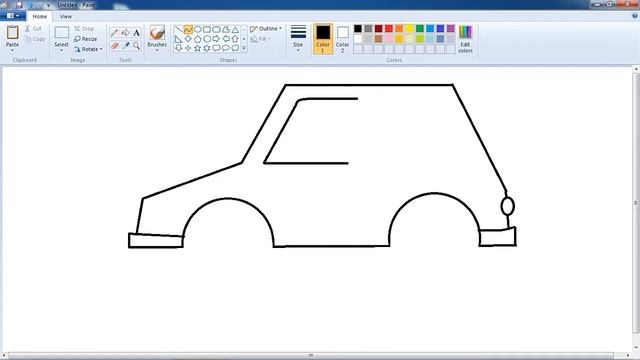640x360 pixels.
Task: Save using the Quick Access floppy icon
Action: click(19, 5)
